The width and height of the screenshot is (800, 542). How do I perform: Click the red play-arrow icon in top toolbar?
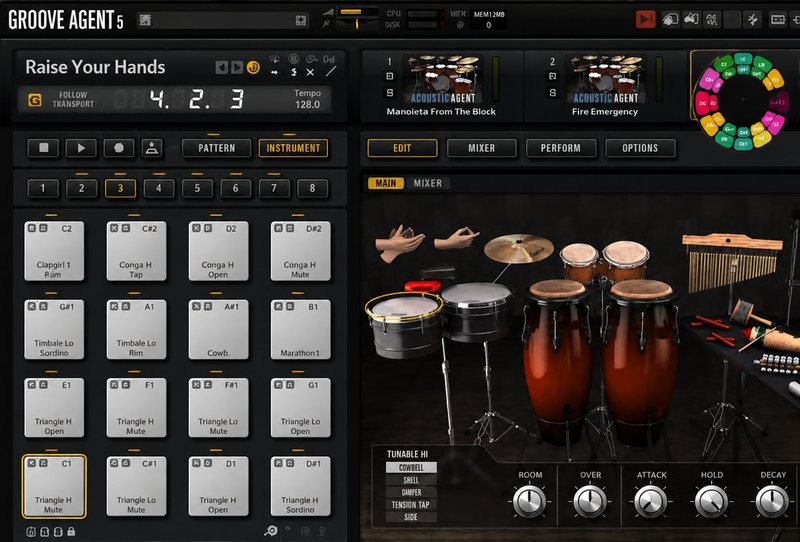645,19
